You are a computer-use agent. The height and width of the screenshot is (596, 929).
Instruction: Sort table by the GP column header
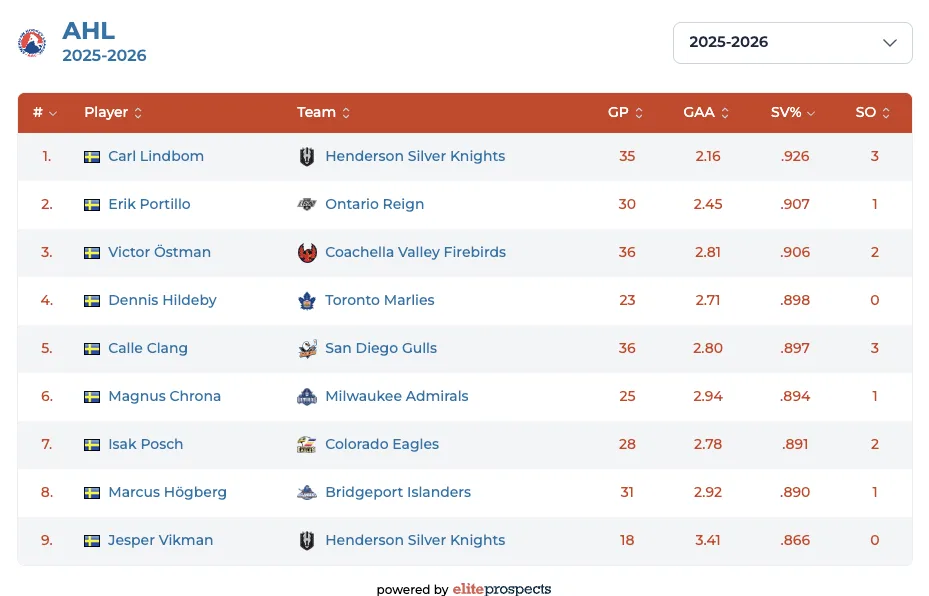pyautogui.click(x=625, y=113)
